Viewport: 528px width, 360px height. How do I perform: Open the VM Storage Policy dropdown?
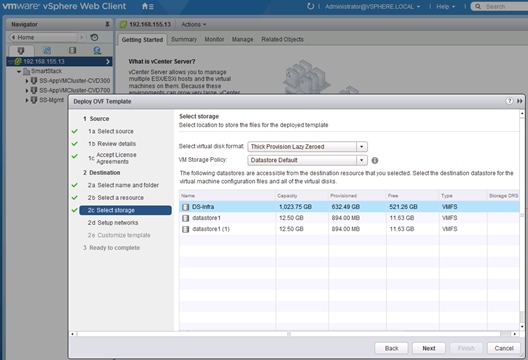(361, 160)
